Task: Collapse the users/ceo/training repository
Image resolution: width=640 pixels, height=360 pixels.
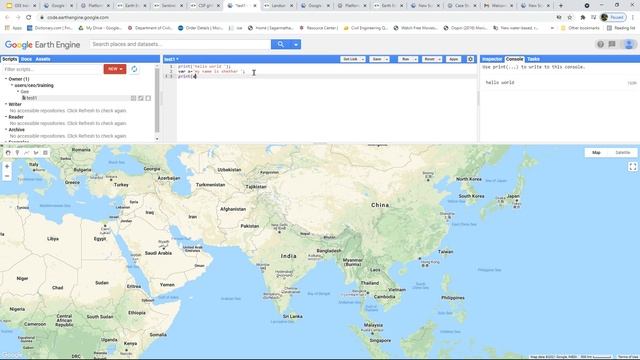Action: click(x=12, y=85)
